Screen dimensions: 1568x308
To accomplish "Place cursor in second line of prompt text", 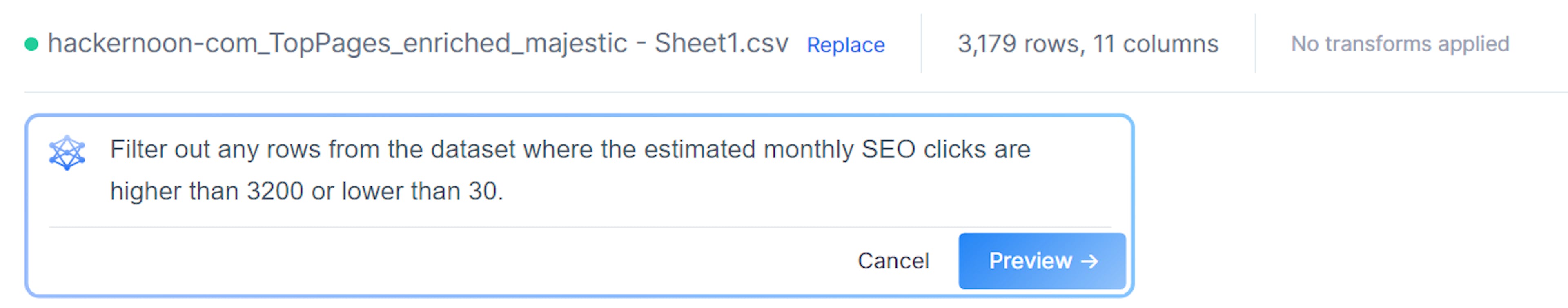I will [x=307, y=191].
